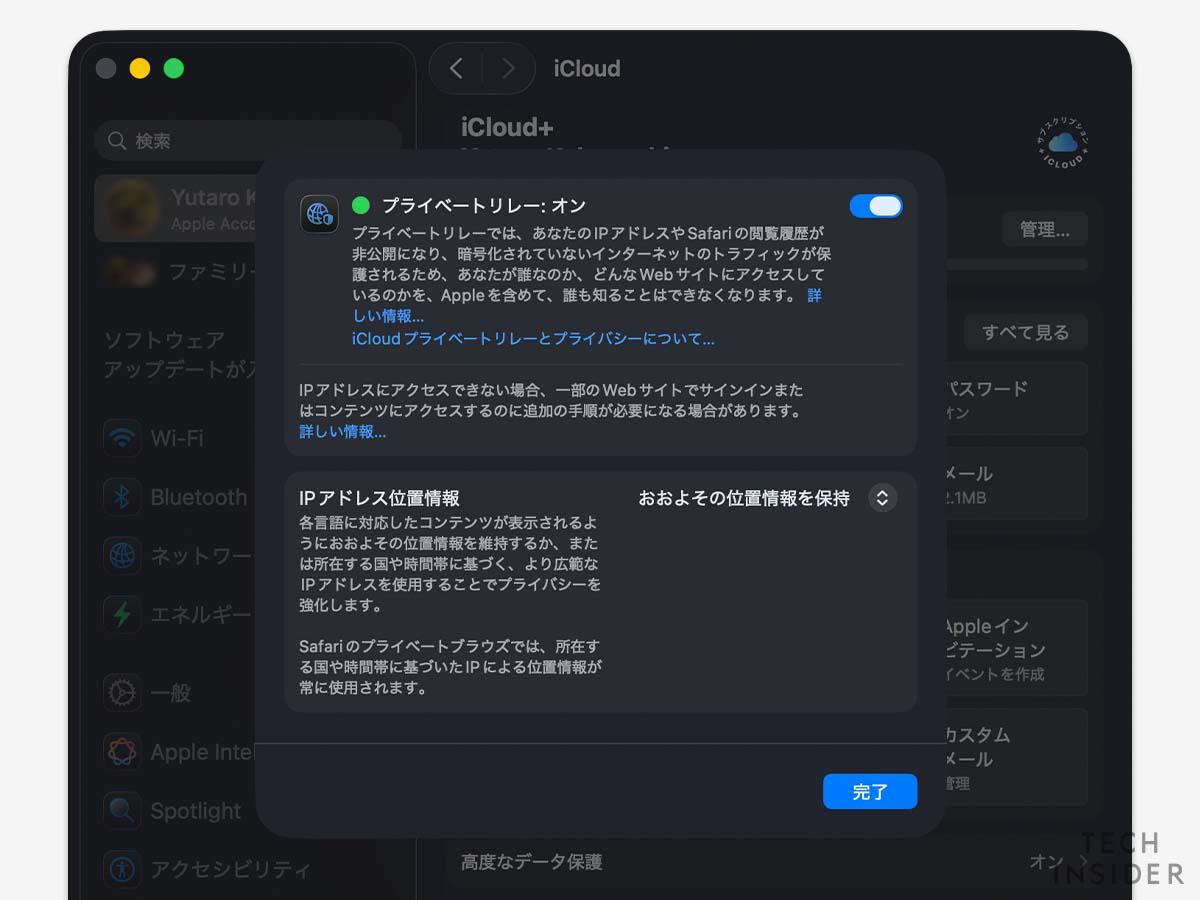The height and width of the screenshot is (900, 1200).
Task: Open アクセシビリティ settings in the sidebar
Action: [206, 869]
